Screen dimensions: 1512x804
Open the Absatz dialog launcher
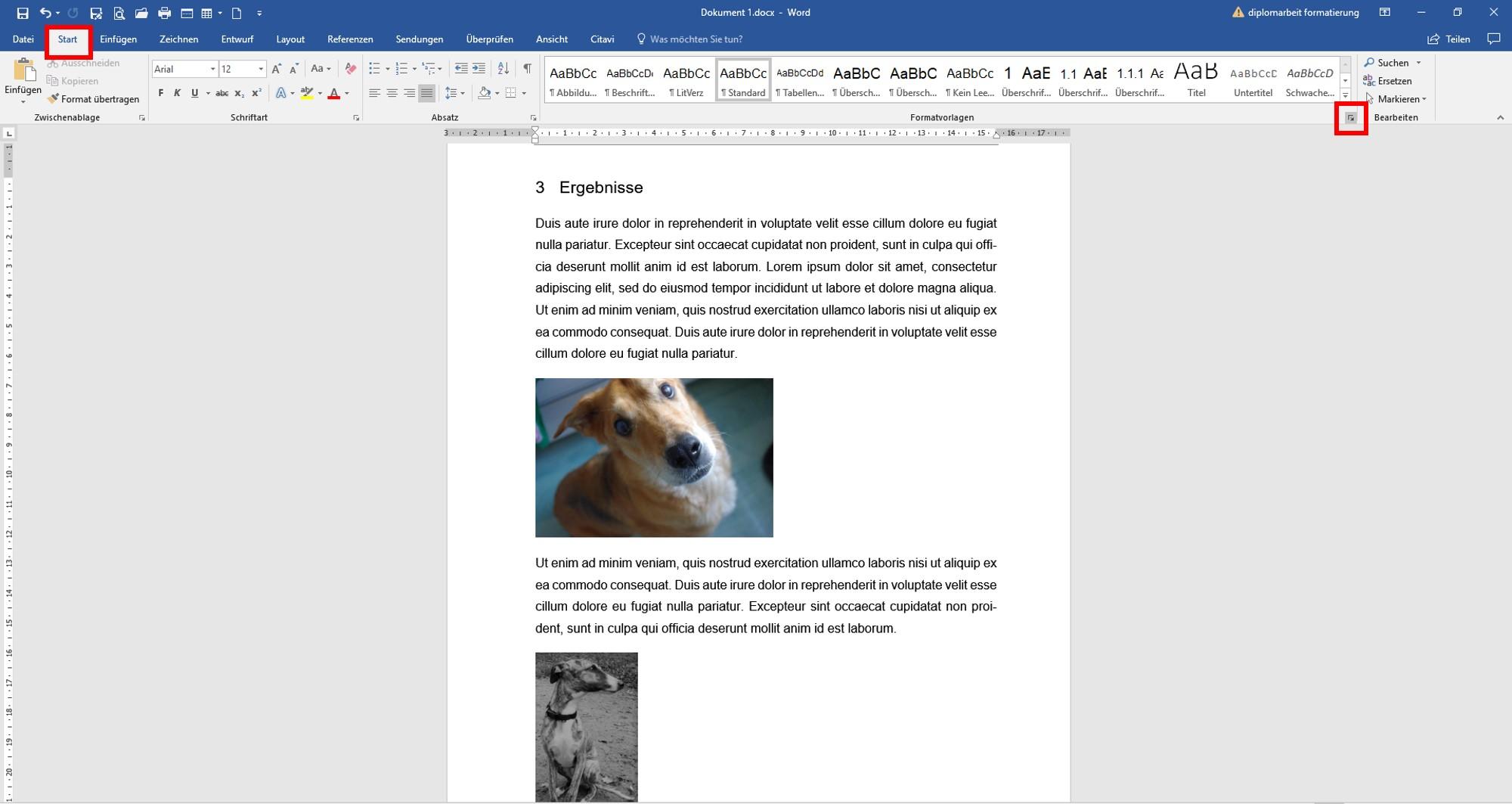[533, 118]
